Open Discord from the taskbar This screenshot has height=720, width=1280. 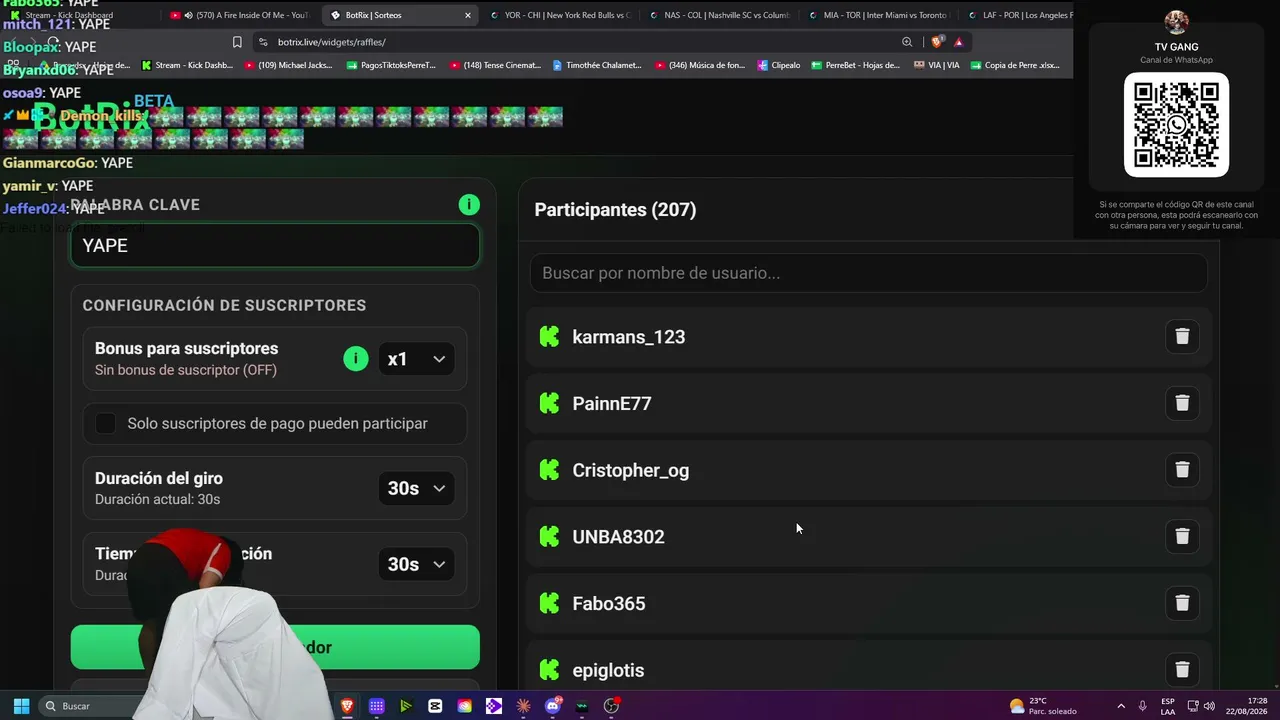point(553,706)
